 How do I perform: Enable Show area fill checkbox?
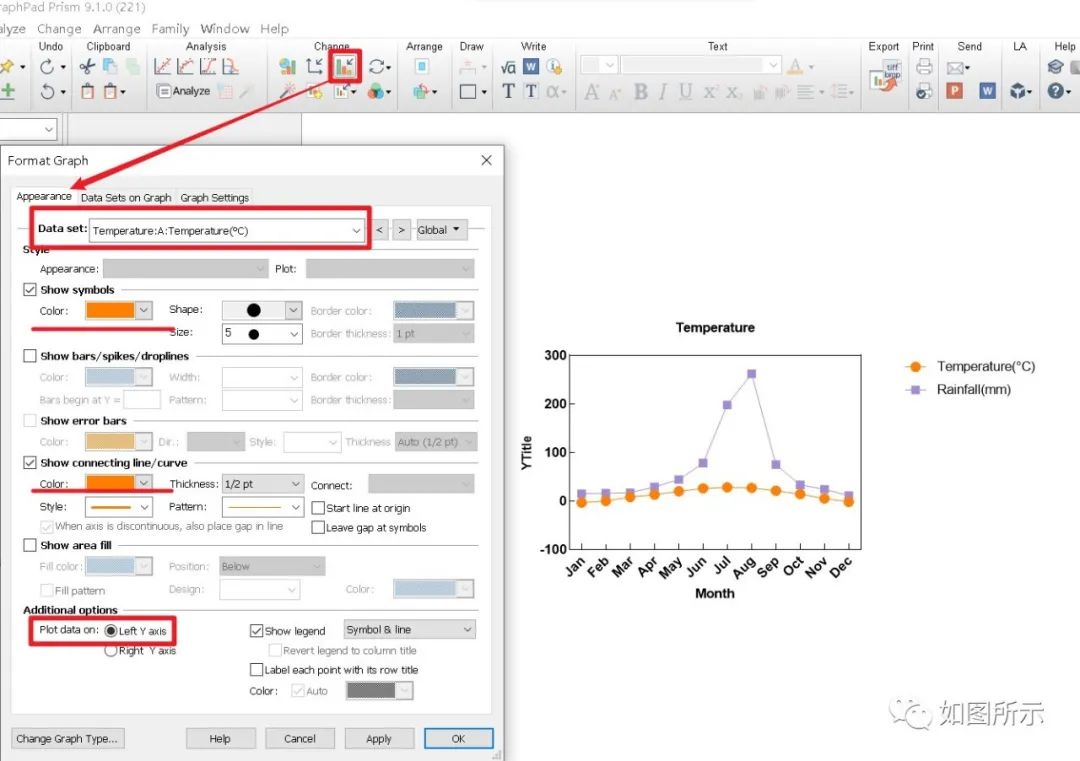pos(30,545)
